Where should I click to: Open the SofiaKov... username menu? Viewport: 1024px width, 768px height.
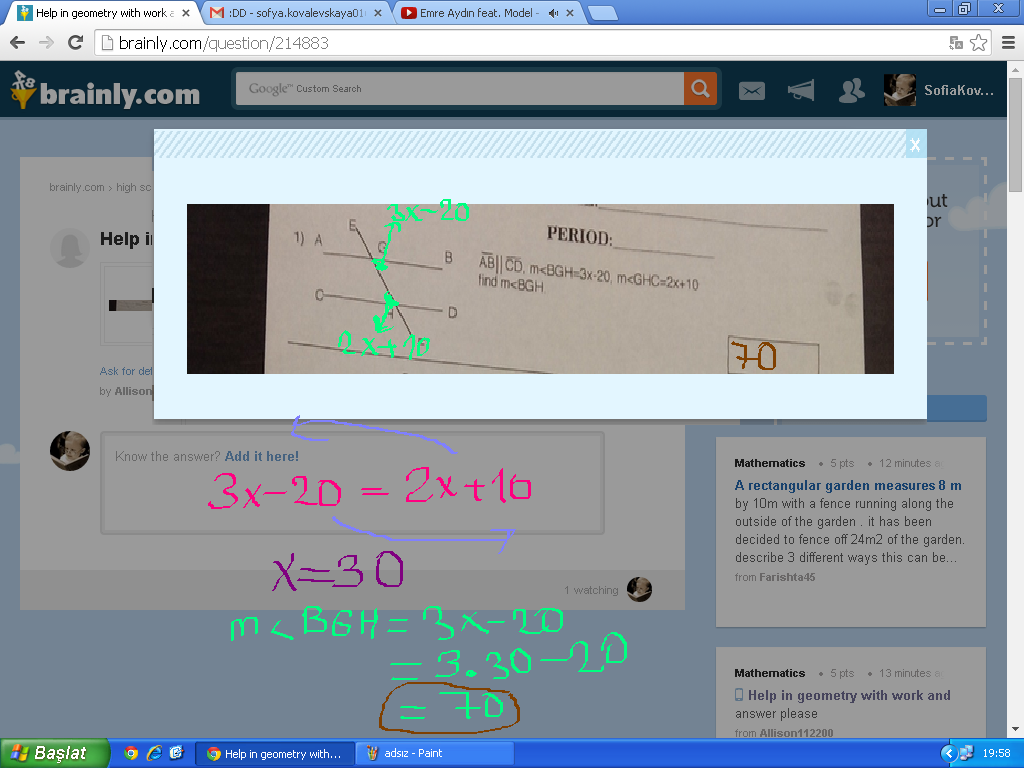[x=959, y=91]
